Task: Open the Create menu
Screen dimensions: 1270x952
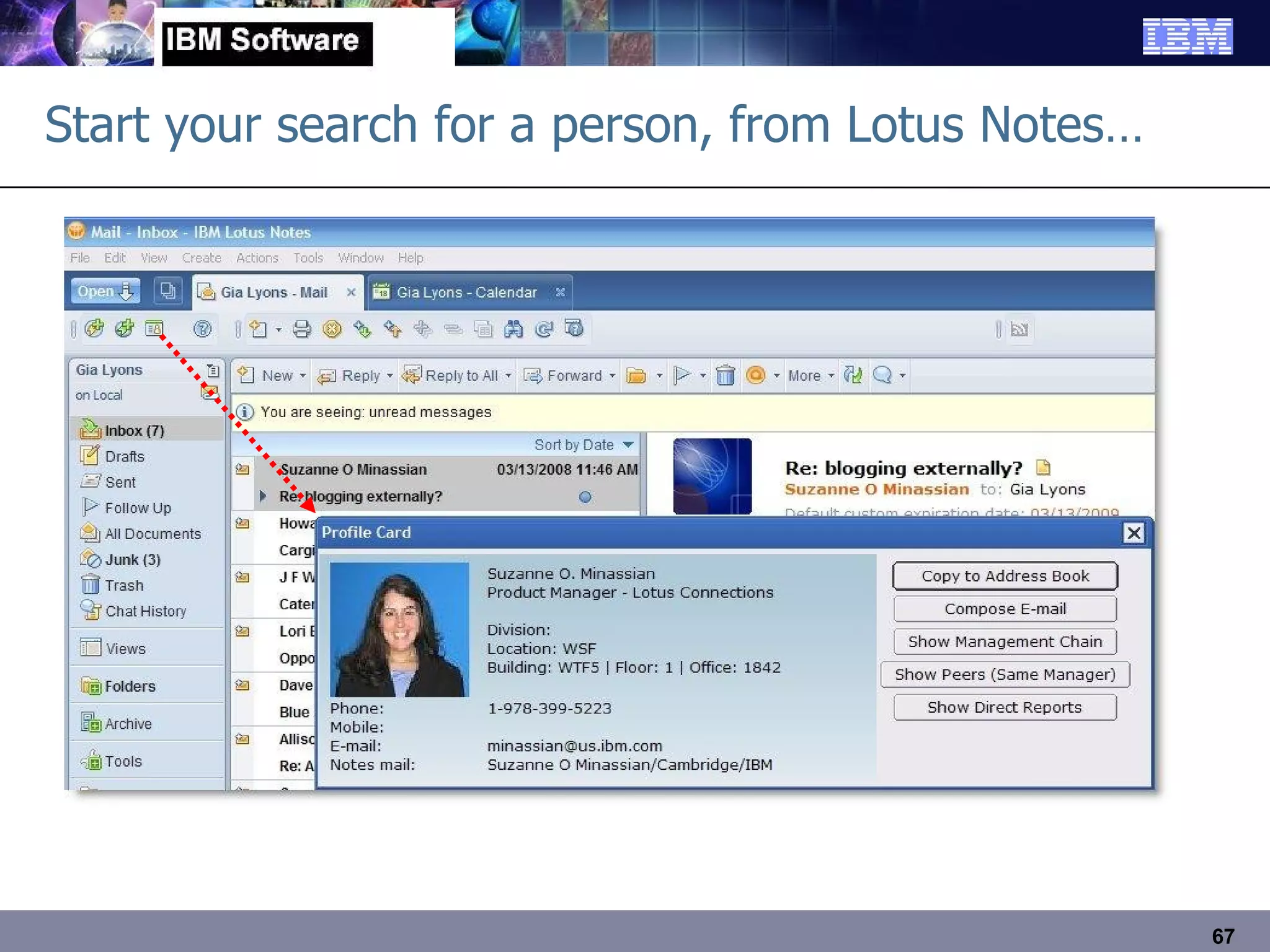Action: [202, 258]
